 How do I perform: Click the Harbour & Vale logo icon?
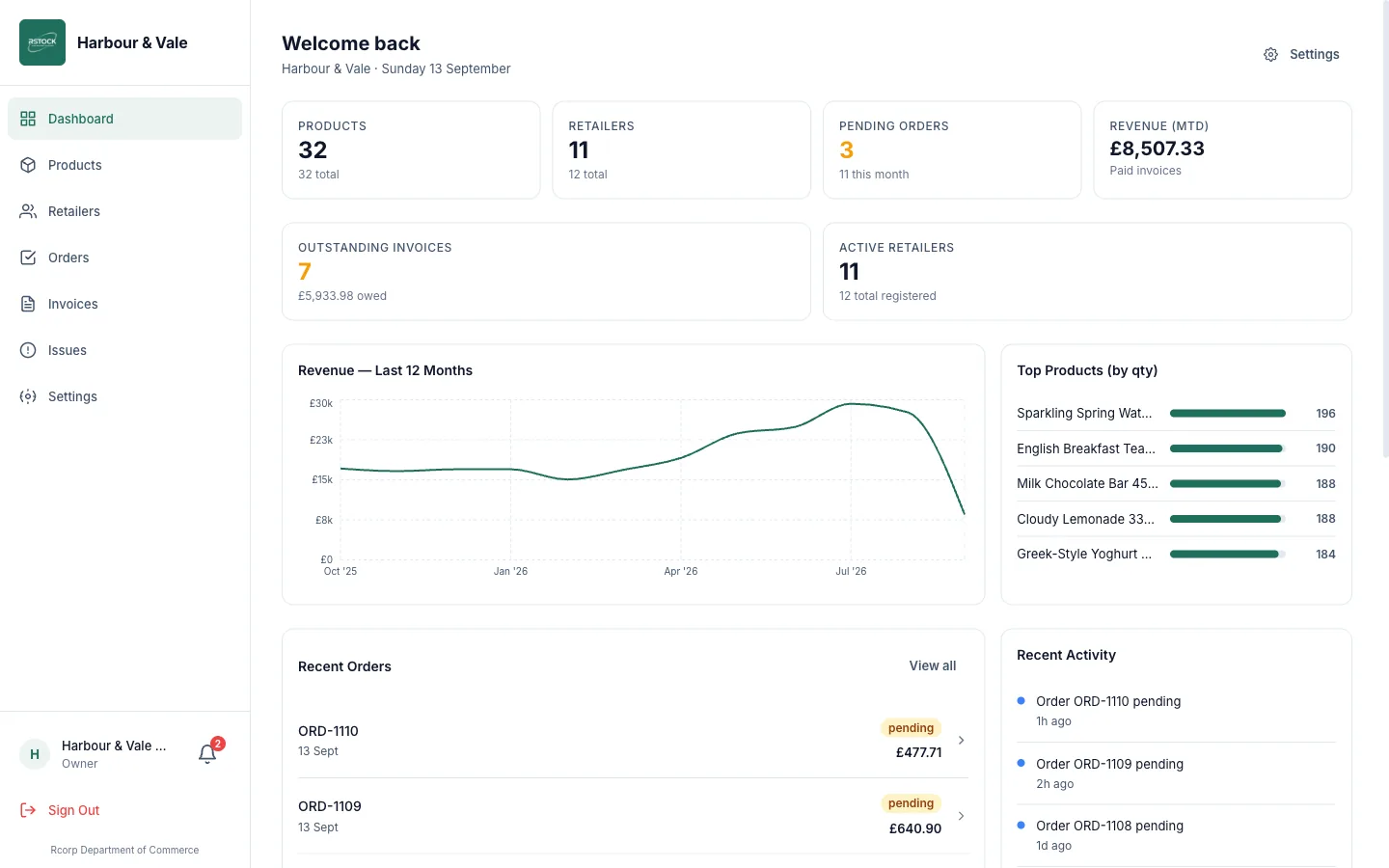tap(42, 42)
